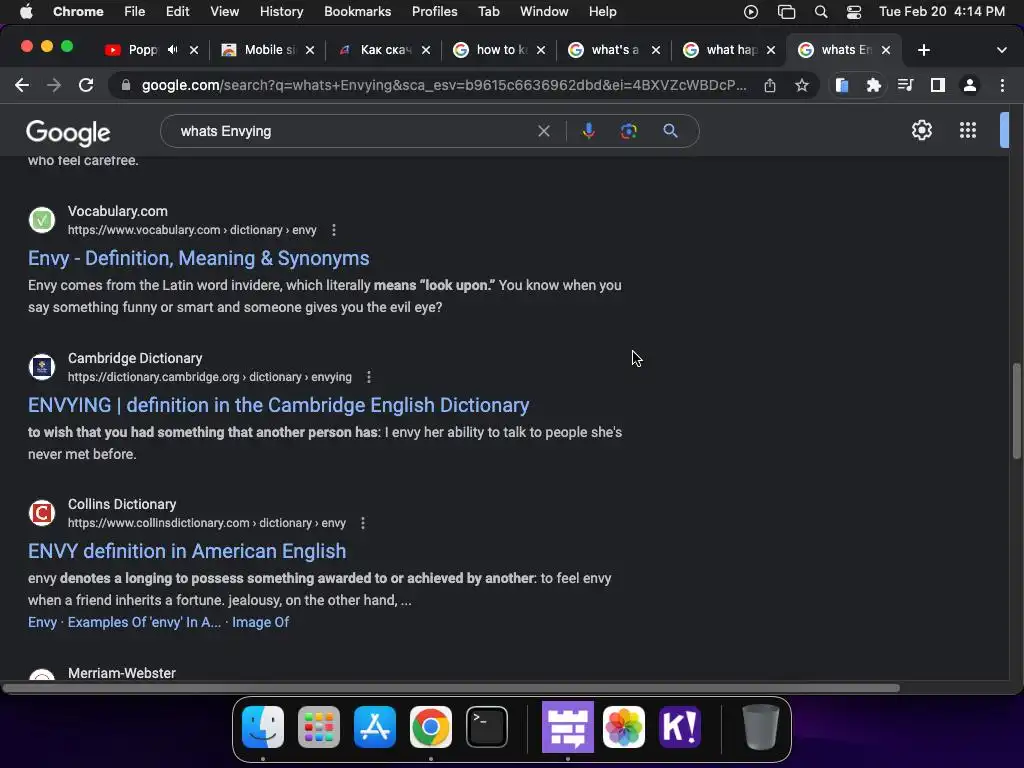Clear the Google search box text
Viewport: 1024px width, 768px height.
(543, 131)
